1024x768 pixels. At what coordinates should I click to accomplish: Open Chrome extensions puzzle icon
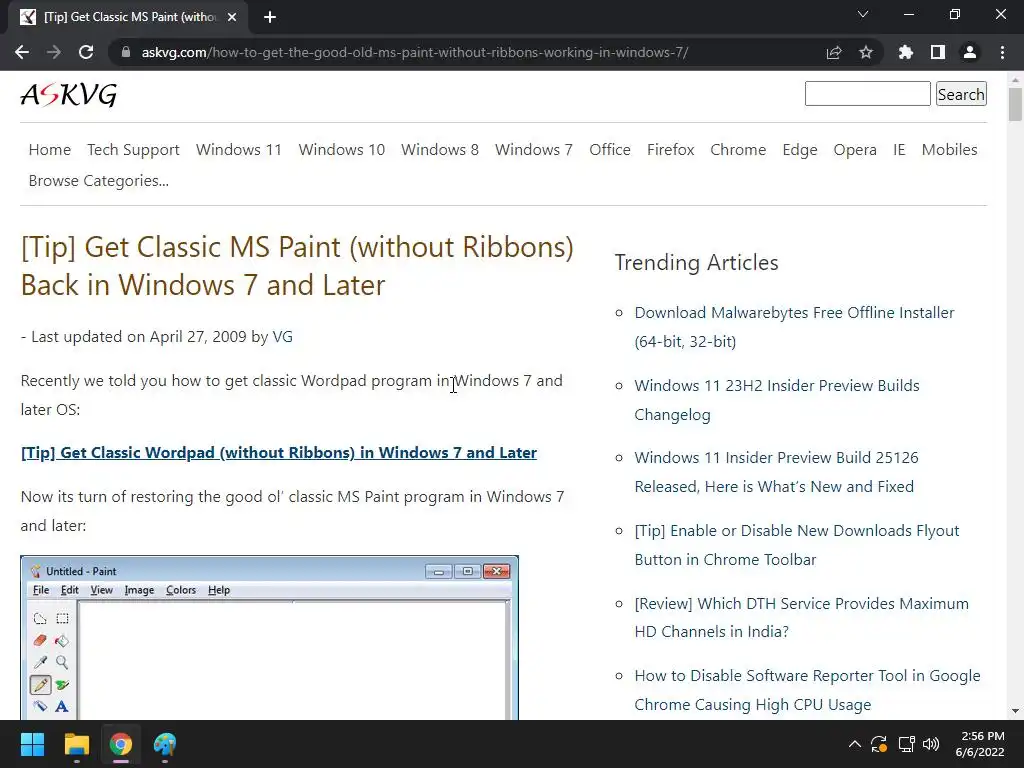tap(905, 52)
